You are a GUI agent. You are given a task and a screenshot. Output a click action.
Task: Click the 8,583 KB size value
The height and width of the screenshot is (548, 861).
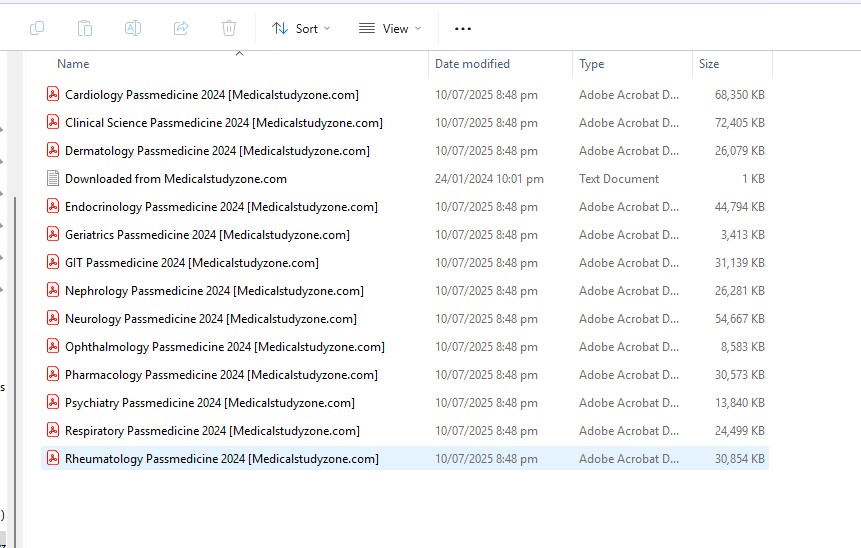pos(742,347)
